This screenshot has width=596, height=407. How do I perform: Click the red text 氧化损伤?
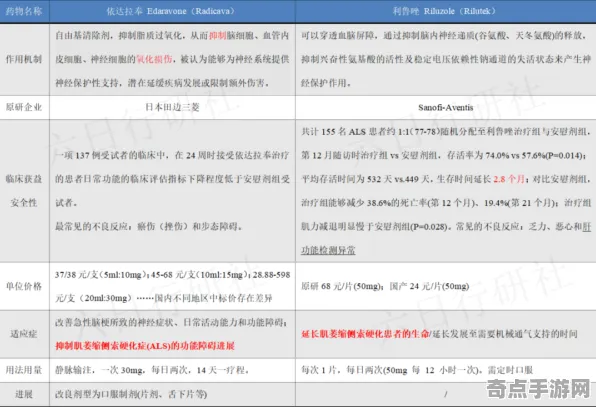click(x=154, y=59)
